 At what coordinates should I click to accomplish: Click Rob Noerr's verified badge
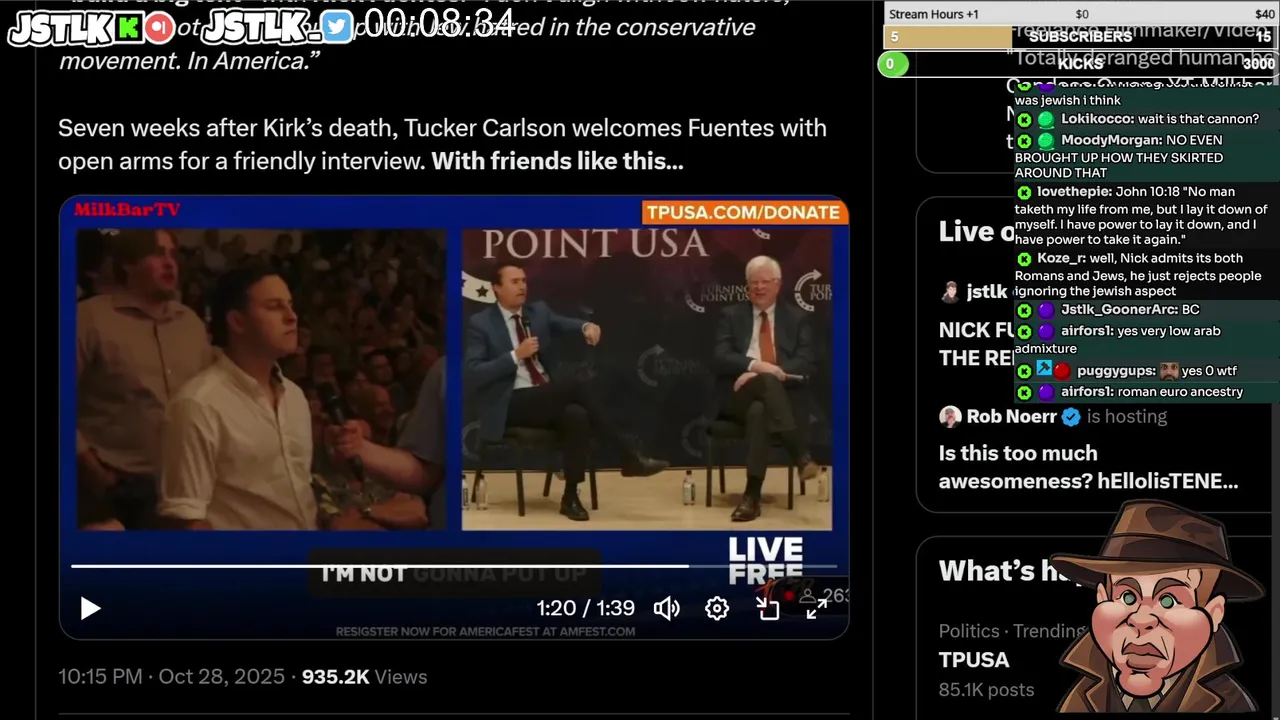tap(1071, 416)
